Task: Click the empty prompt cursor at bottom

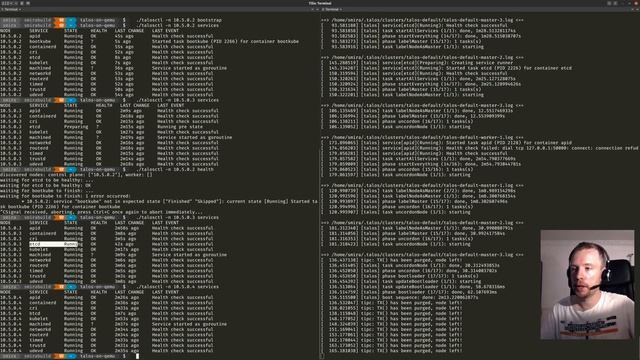Action: [x=137, y=356]
